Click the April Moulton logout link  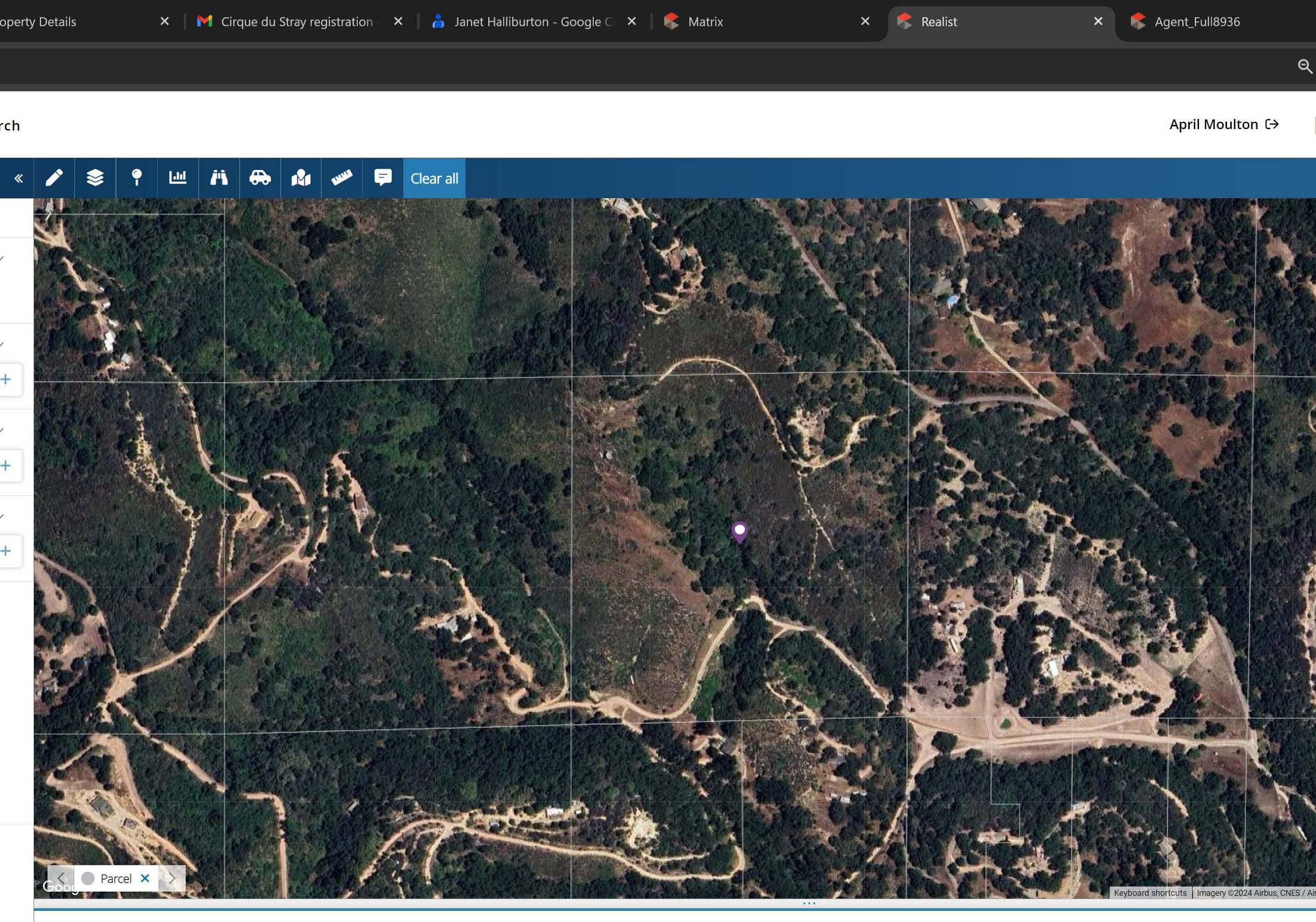pos(1224,124)
